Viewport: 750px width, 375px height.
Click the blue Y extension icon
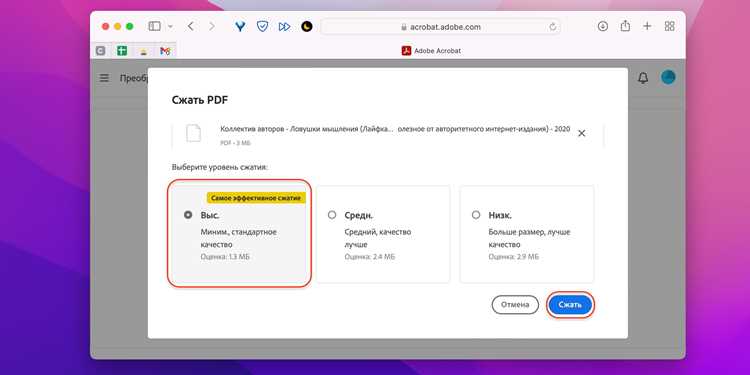[x=240, y=26]
